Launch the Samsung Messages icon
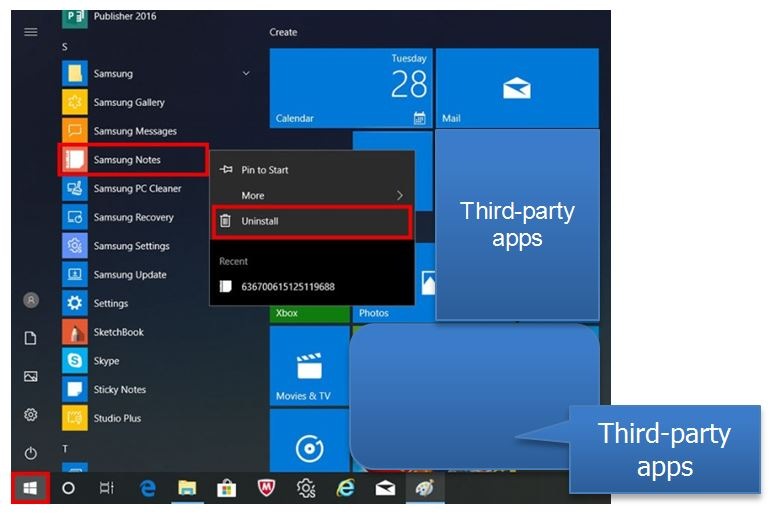Image resolution: width=774 pixels, height=521 pixels. (x=75, y=131)
